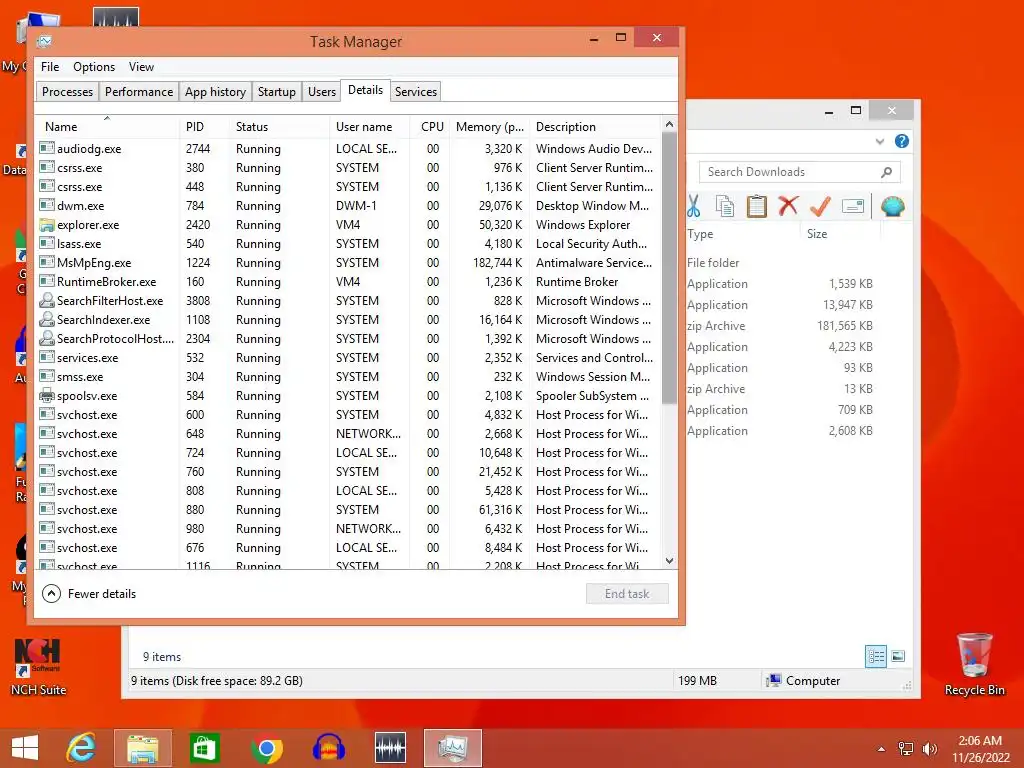Open the View menu in Task Manager
The image size is (1024, 768).
click(141, 67)
